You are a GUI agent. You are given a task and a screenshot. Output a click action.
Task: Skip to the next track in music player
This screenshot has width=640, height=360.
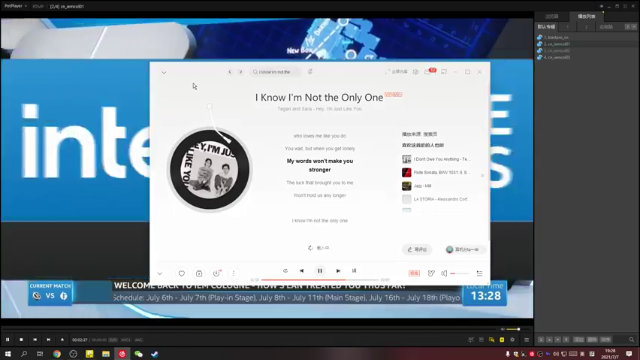point(338,271)
